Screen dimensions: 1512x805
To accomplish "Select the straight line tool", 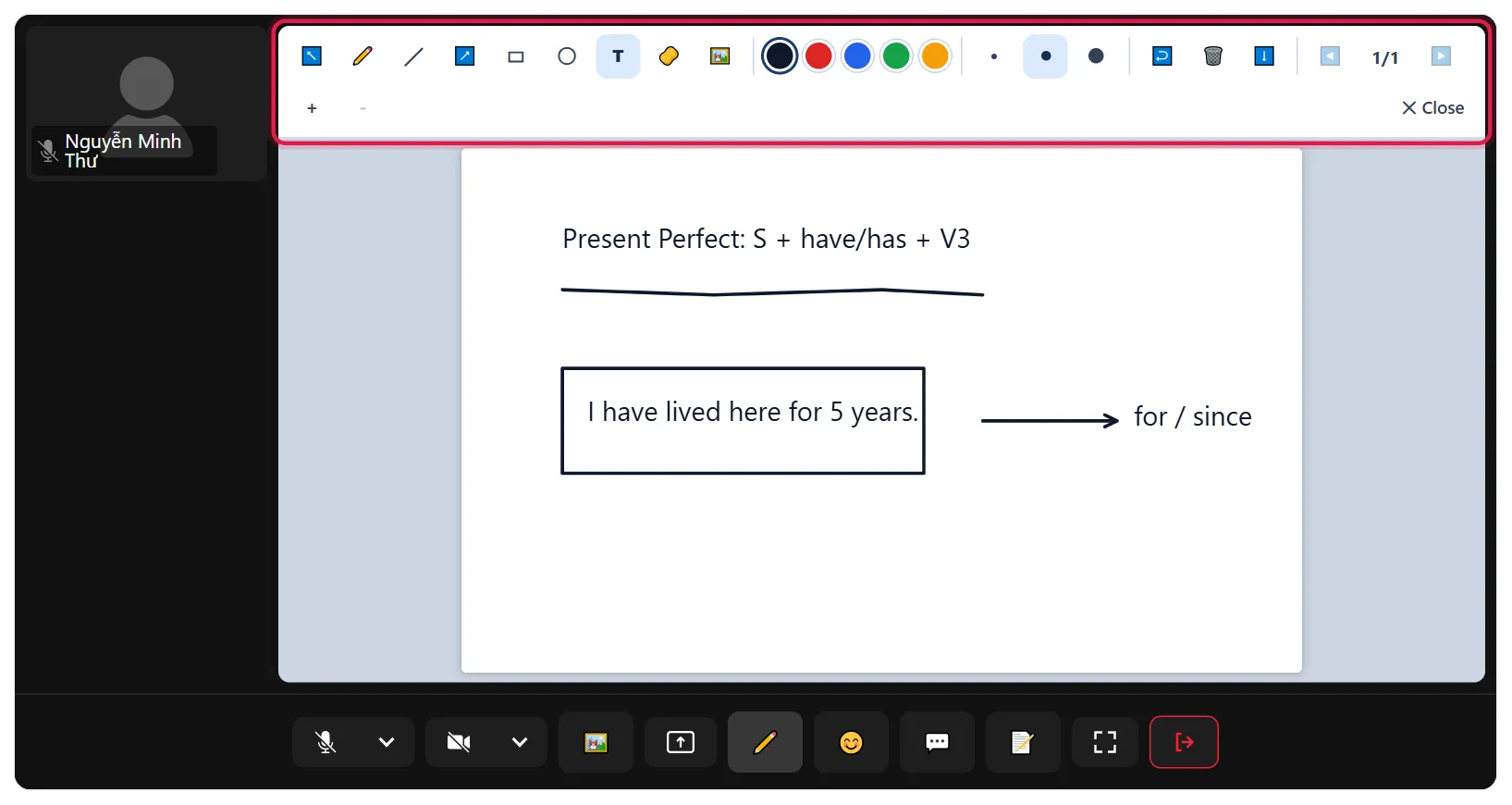I will coord(413,56).
